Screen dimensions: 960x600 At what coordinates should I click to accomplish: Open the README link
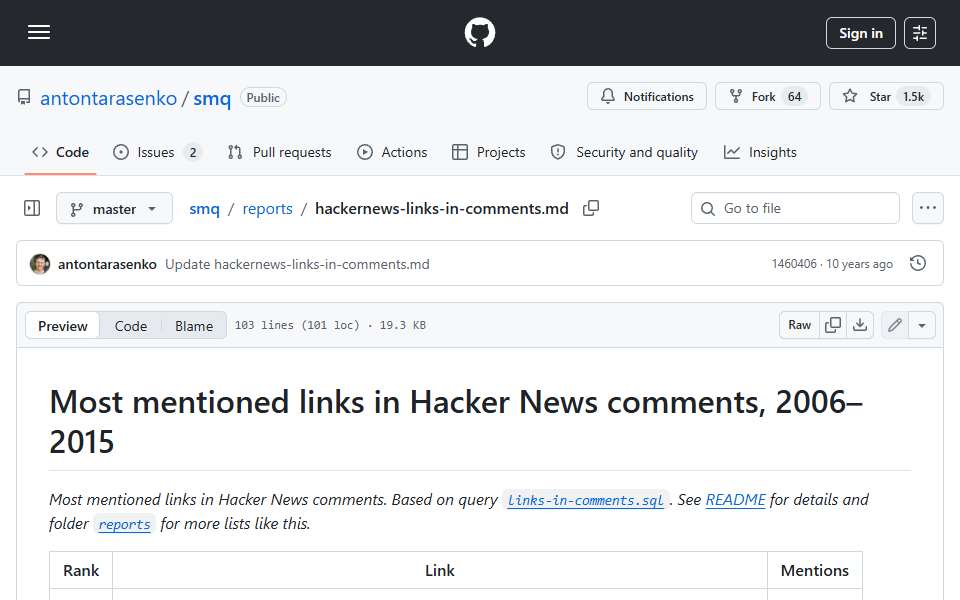[x=735, y=500]
